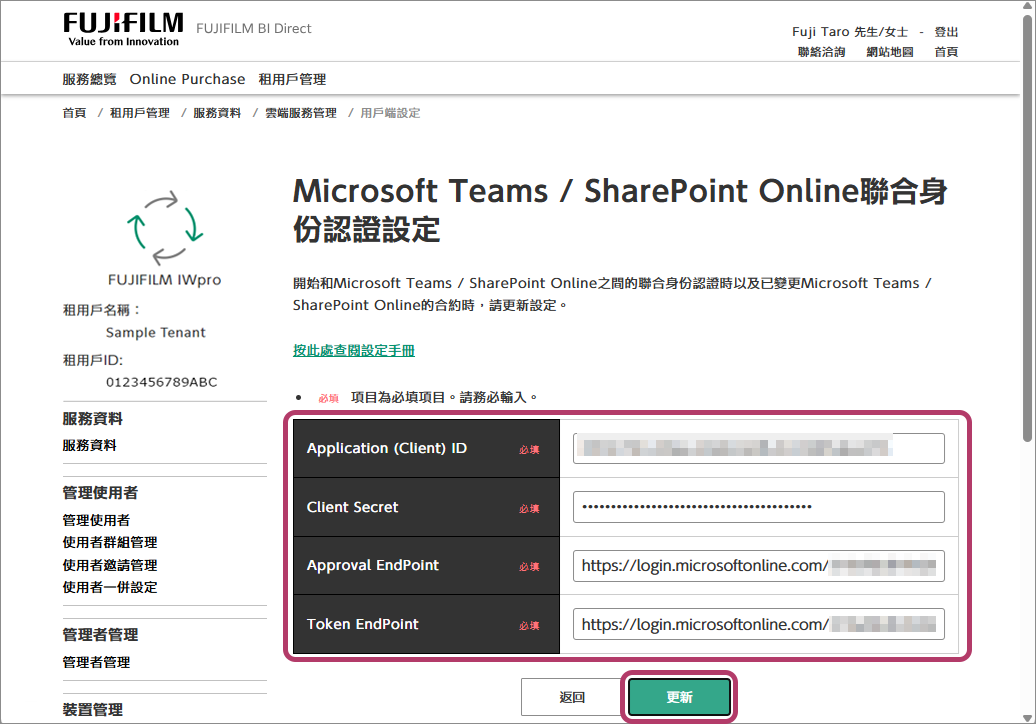Focus Approval EndPoint field
Viewport: 1036px width, 724px height.
click(758, 565)
